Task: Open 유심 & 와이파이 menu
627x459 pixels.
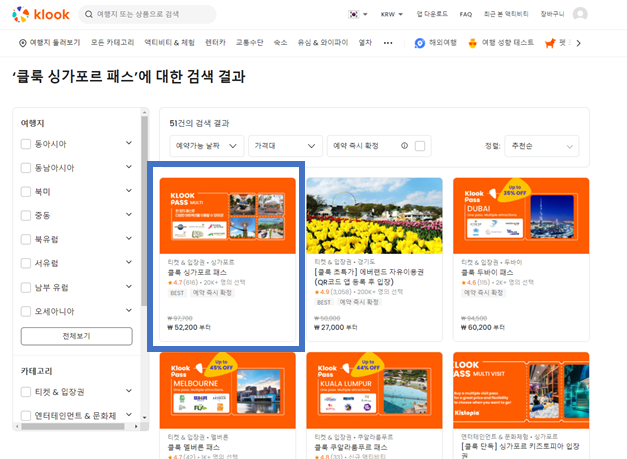Action: point(323,42)
